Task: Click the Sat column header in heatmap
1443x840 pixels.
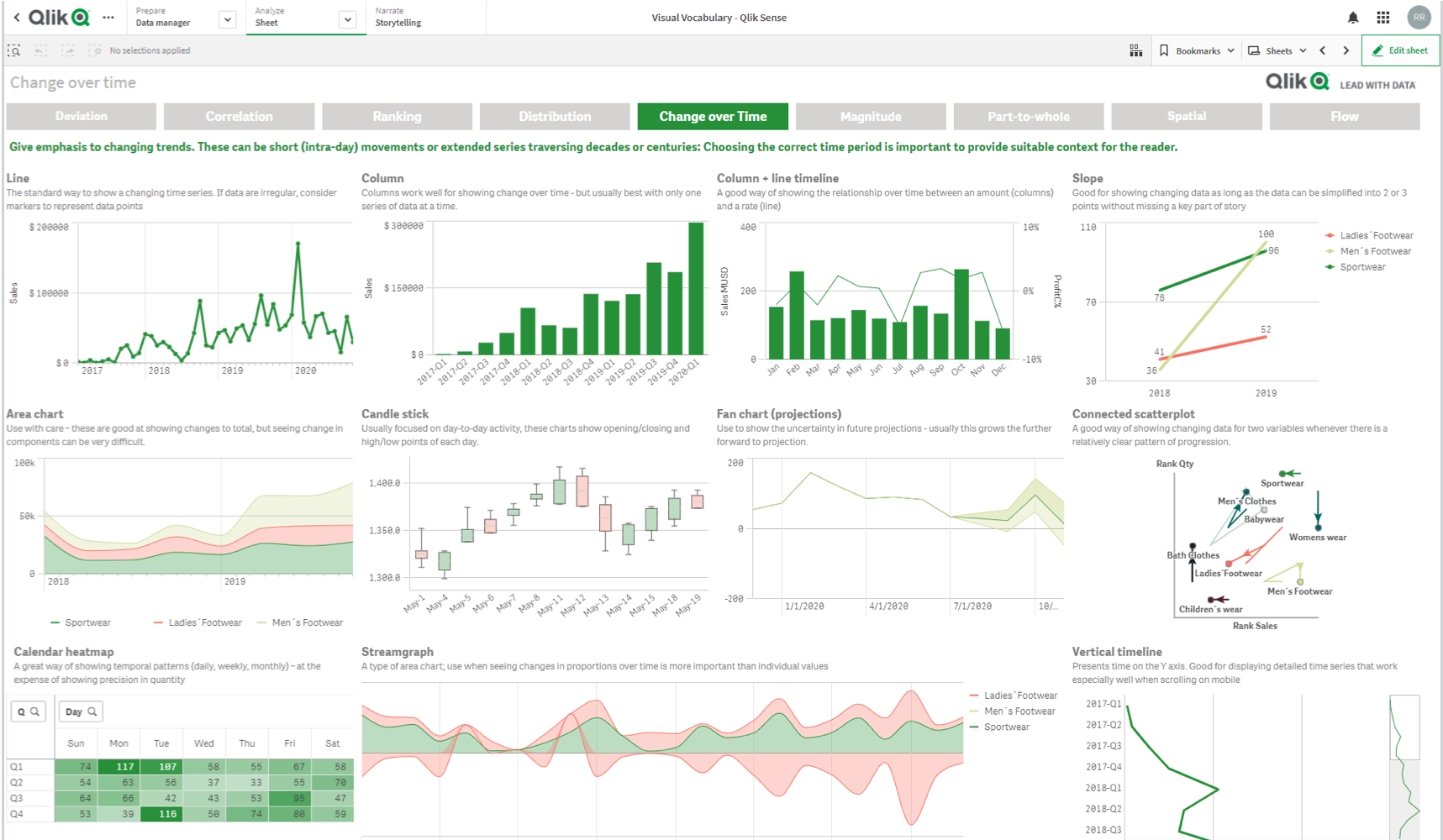Action: tap(333, 743)
